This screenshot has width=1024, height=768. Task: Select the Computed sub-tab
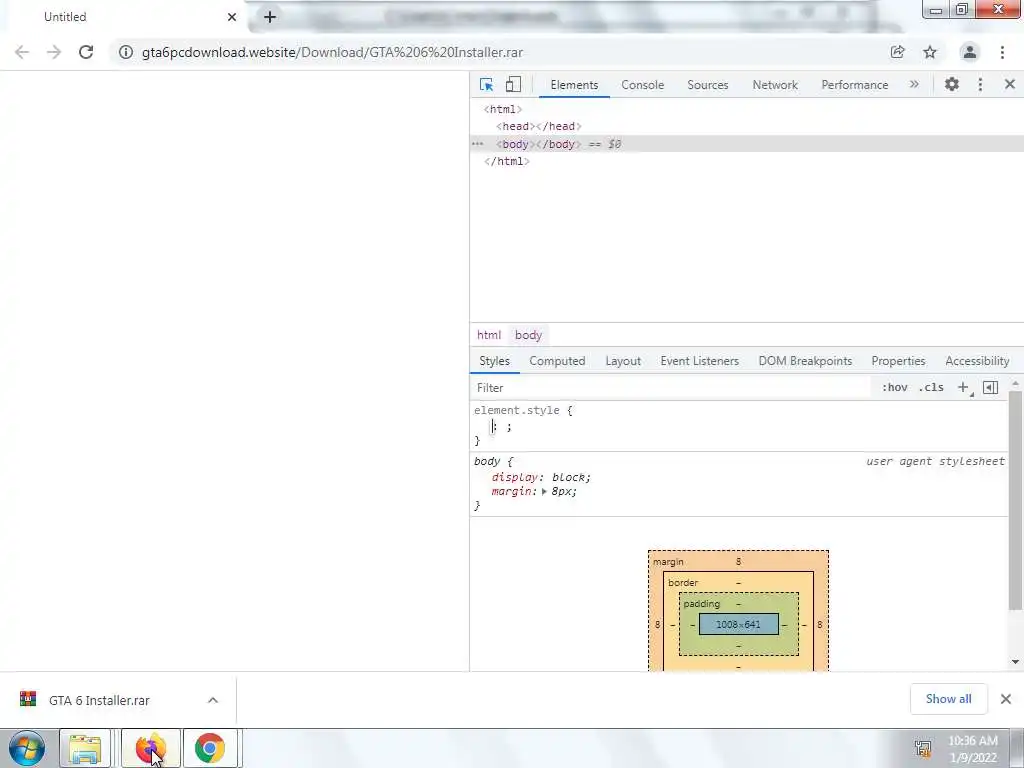point(557,361)
